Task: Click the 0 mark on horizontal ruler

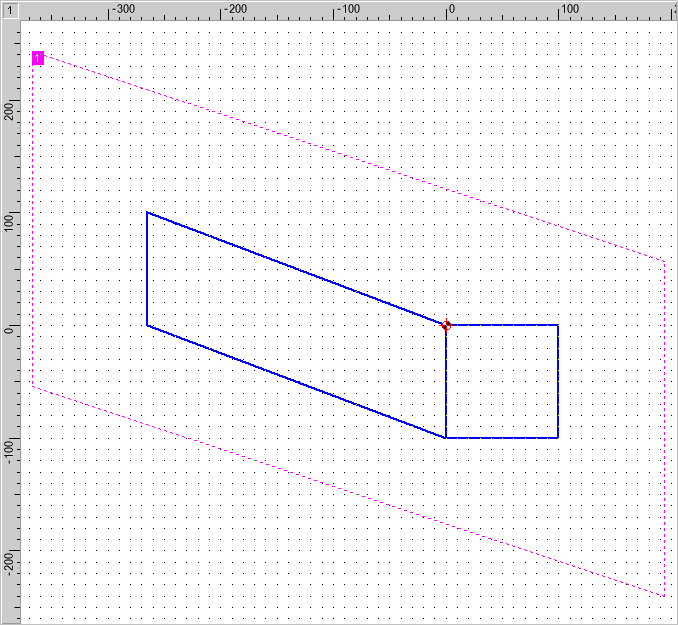Action: [449, 9]
